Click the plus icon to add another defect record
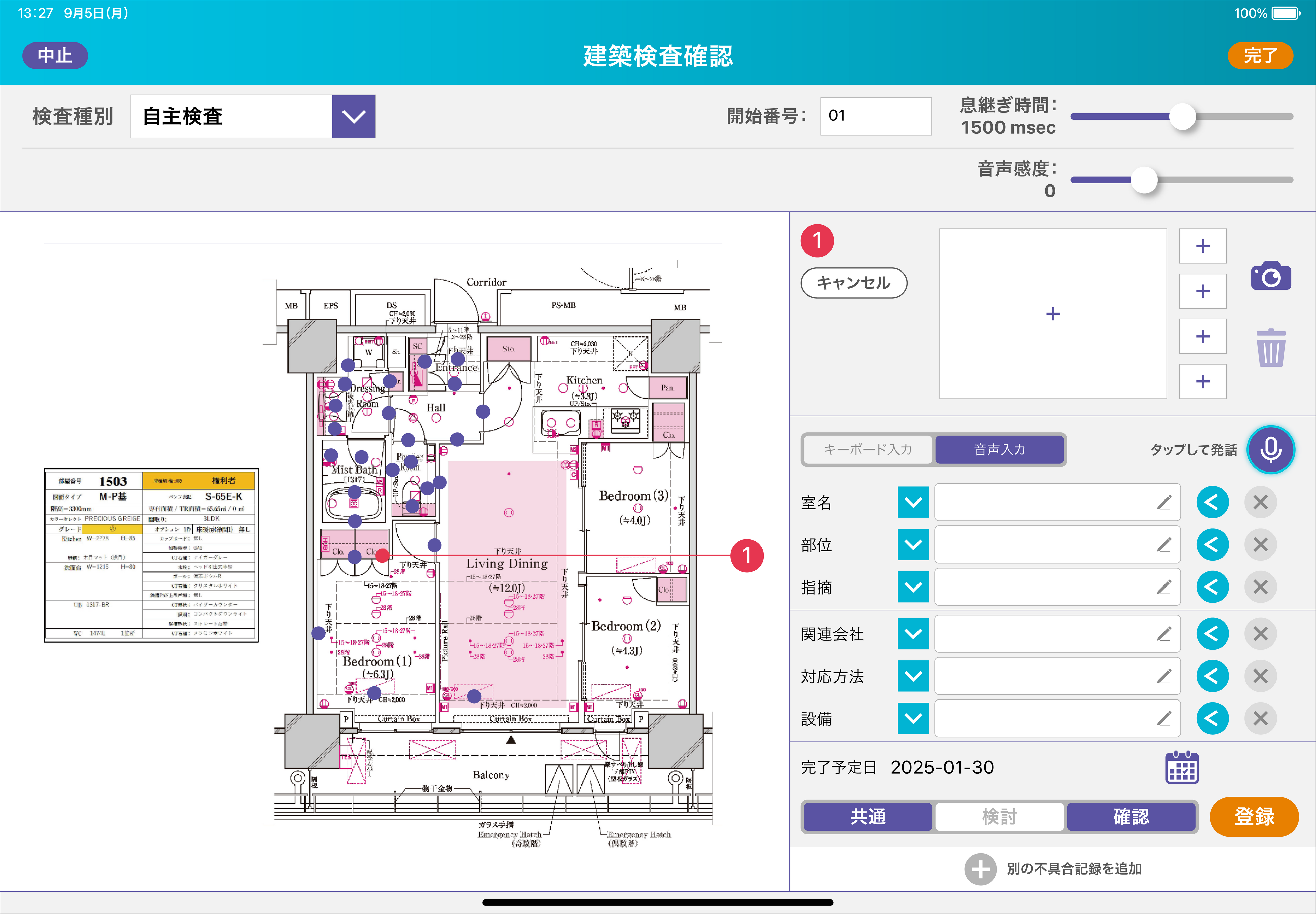The width and height of the screenshot is (1316, 914). tap(980, 869)
